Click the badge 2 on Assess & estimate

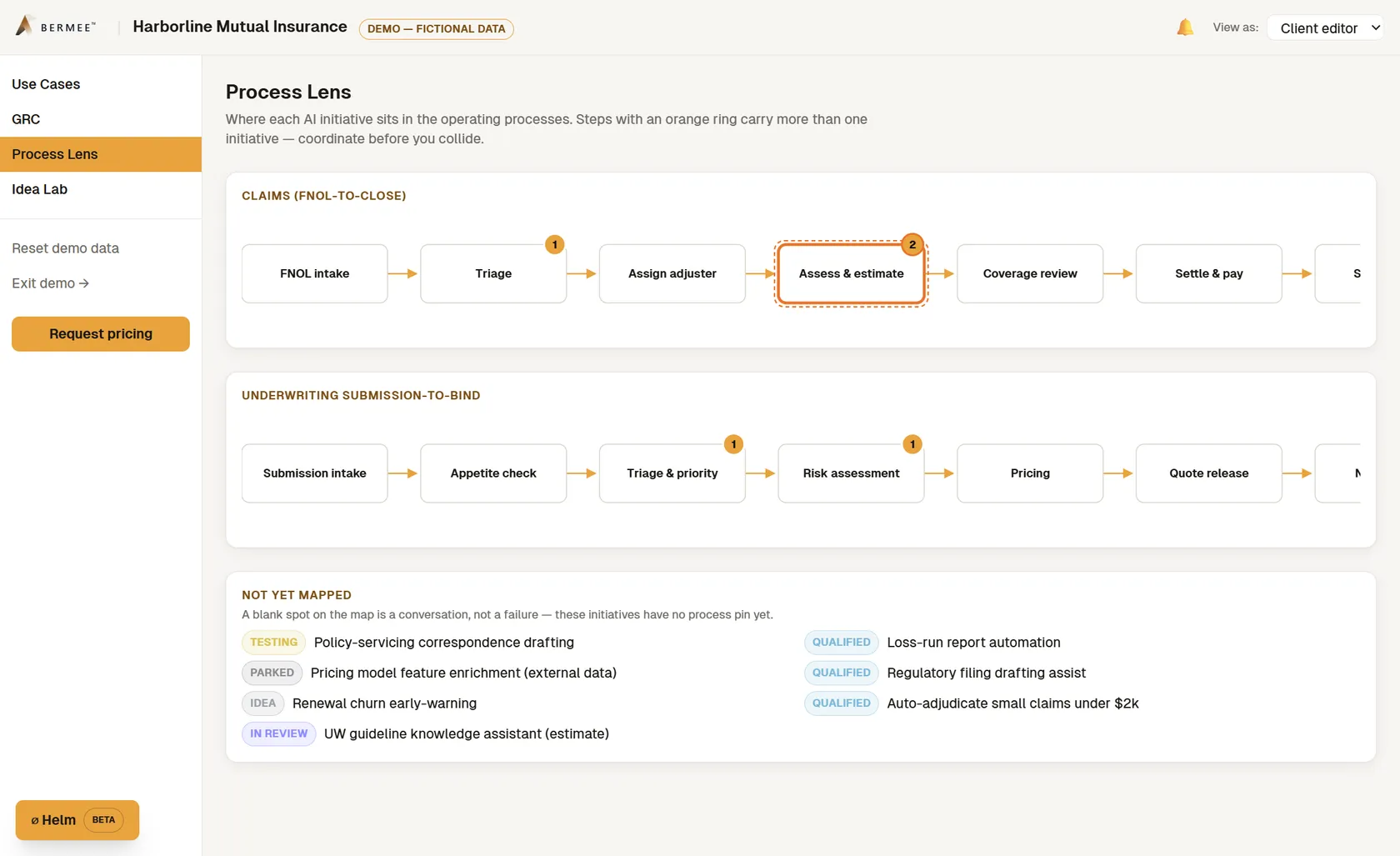tap(912, 244)
